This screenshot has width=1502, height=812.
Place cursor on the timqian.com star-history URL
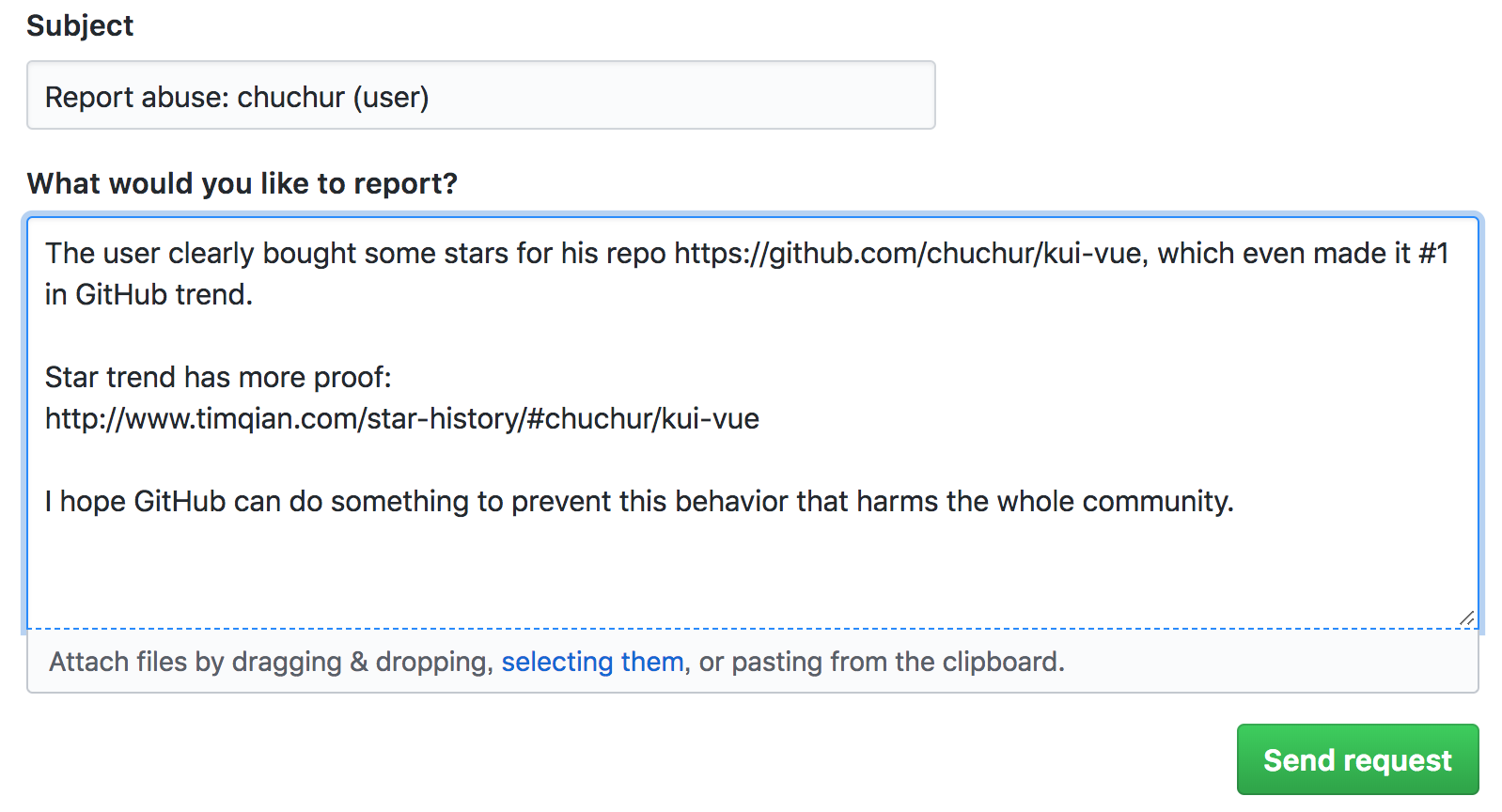pos(401,418)
